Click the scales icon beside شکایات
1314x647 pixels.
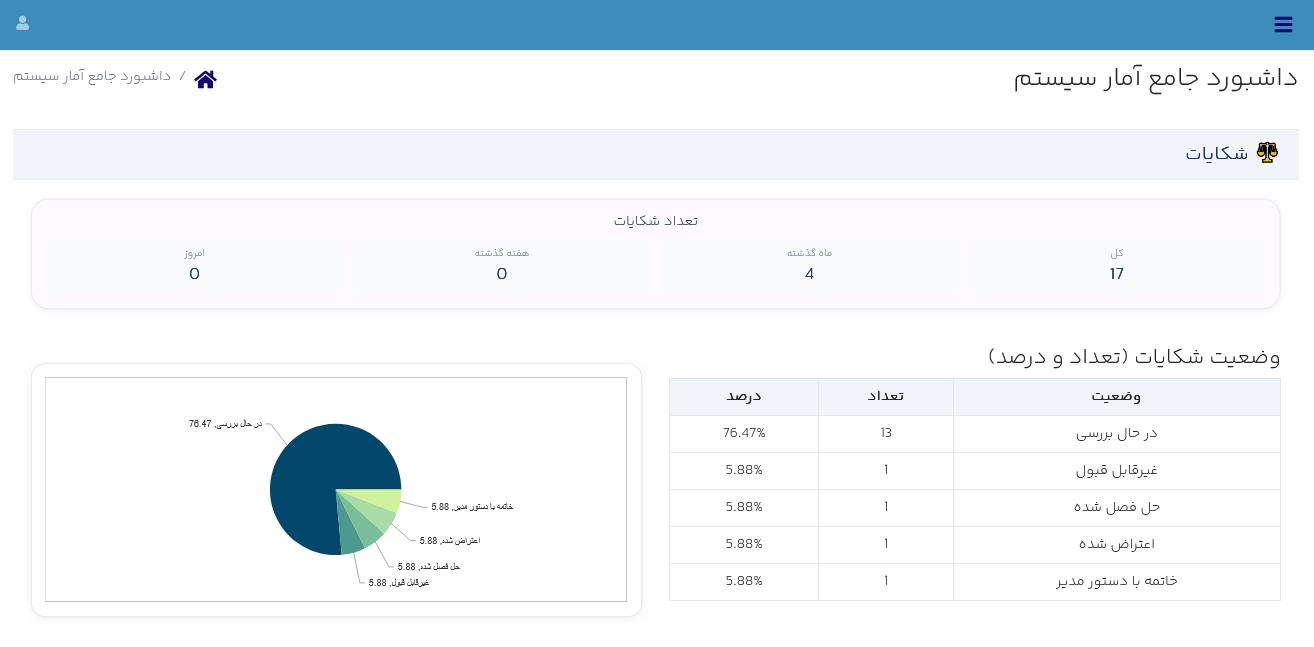point(1267,153)
